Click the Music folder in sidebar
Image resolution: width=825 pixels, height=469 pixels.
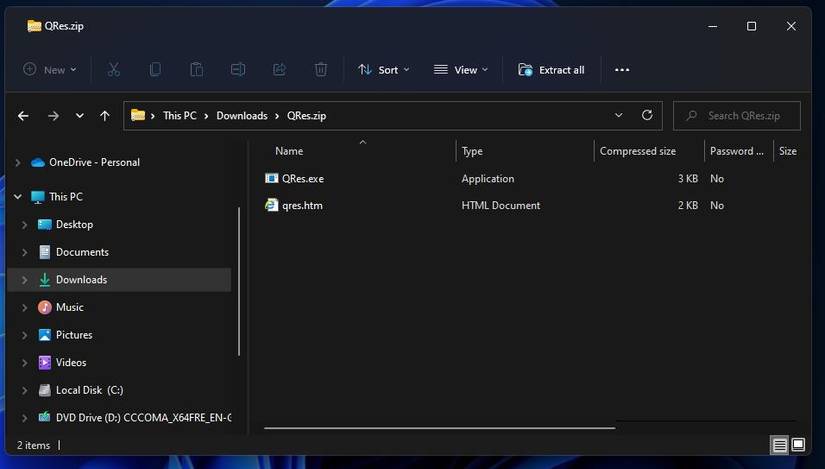pyautogui.click(x=69, y=307)
